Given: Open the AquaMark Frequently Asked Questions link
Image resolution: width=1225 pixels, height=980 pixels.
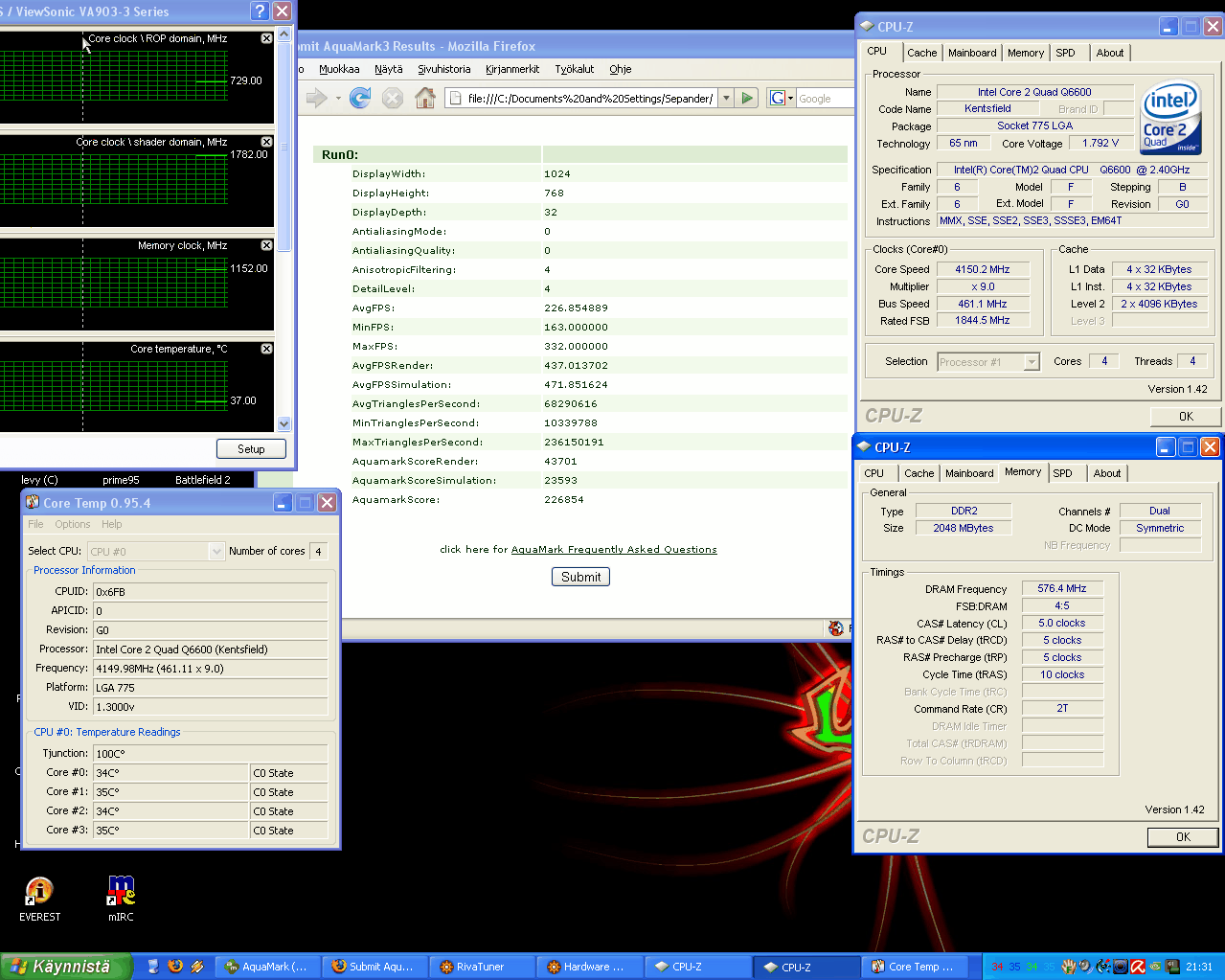Looking at the screenshot, I should coord(614,550).
